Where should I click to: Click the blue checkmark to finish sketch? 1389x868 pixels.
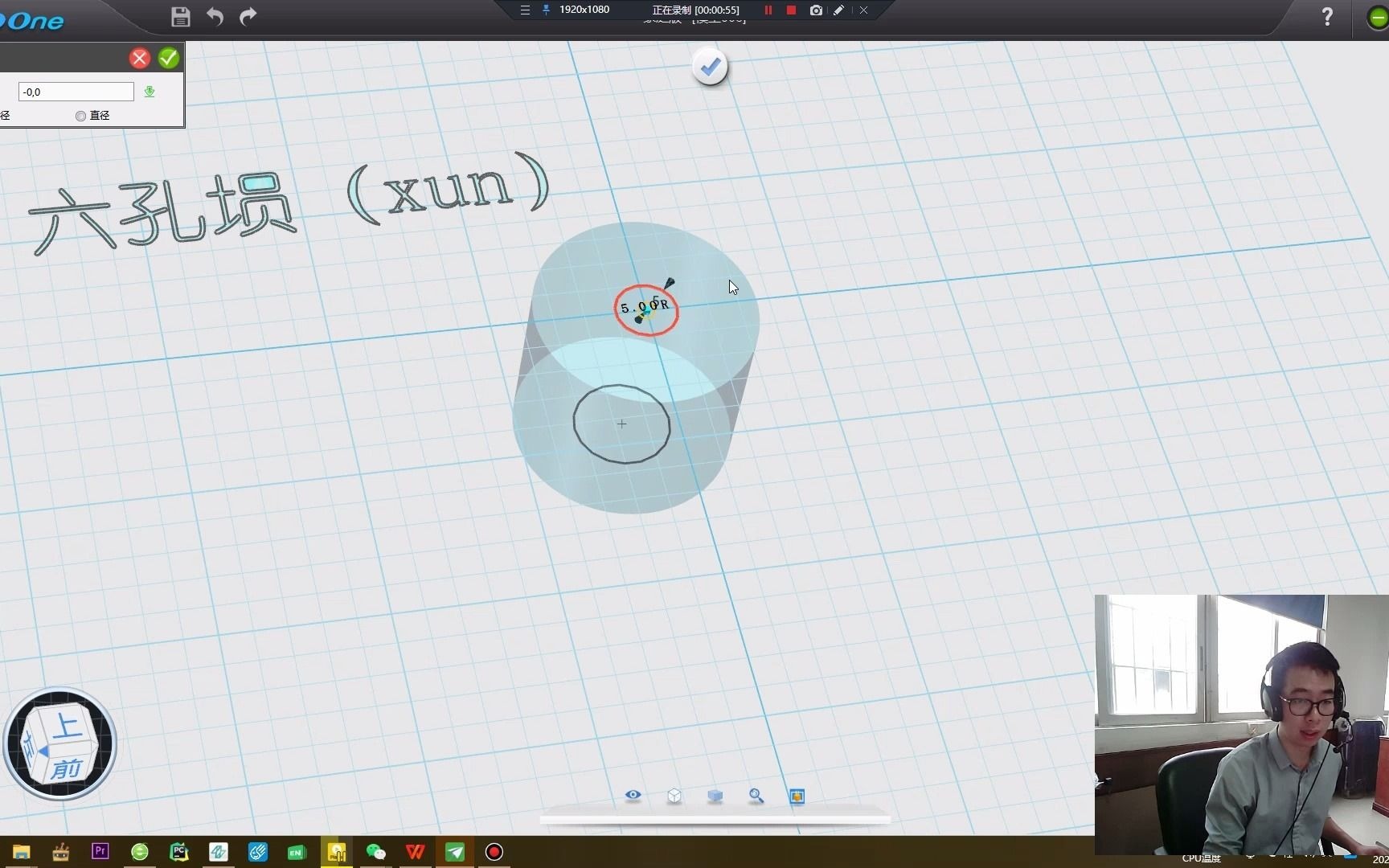tap(710, 67)
